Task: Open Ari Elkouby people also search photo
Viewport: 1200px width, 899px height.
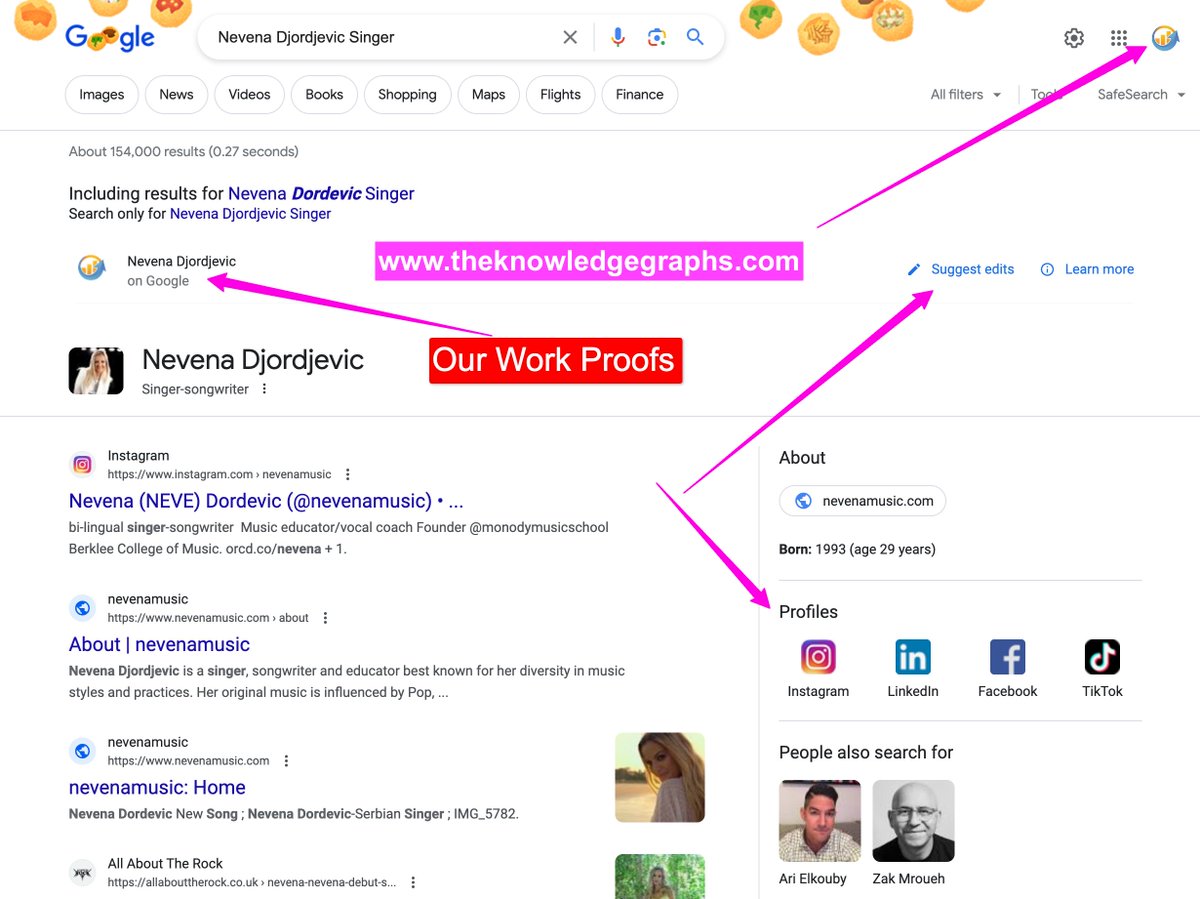Action: click(820, 821)
